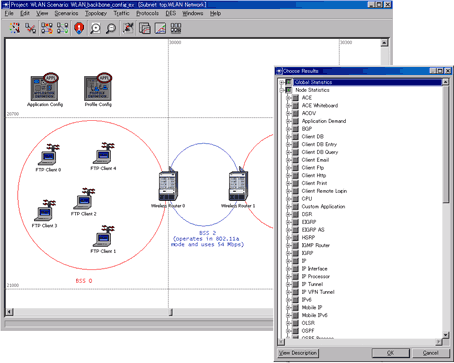Open the Topology menu

click(x=96, y=13)
